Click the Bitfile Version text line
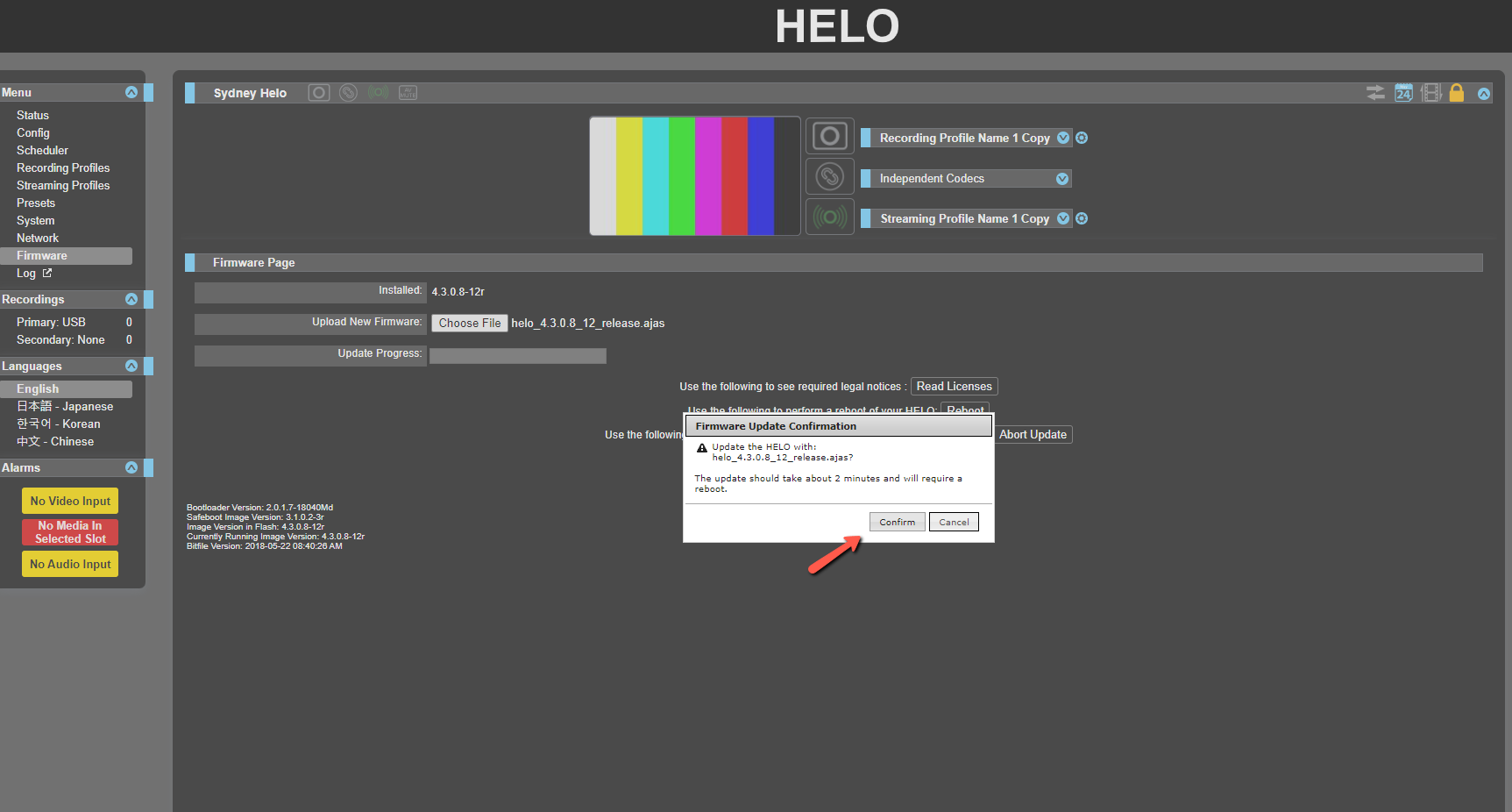The image size is (1512, 812). click(x=264, y=546)
